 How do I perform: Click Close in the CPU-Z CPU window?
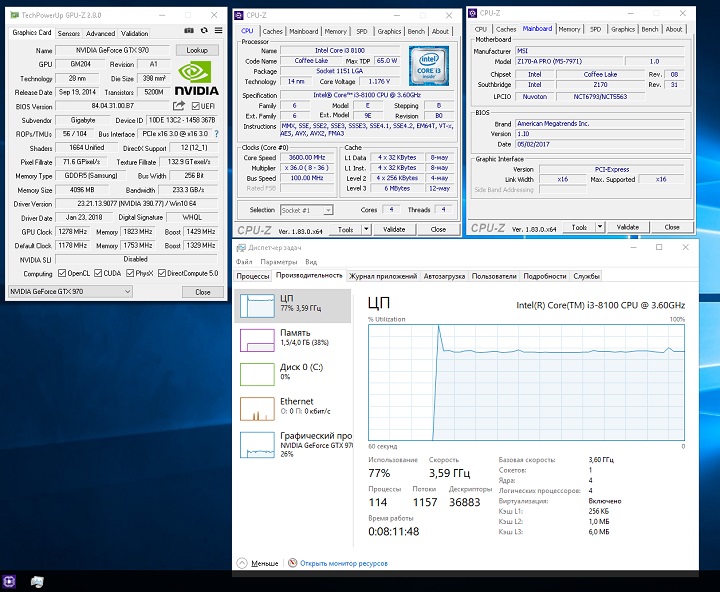(x=438, y=229)
